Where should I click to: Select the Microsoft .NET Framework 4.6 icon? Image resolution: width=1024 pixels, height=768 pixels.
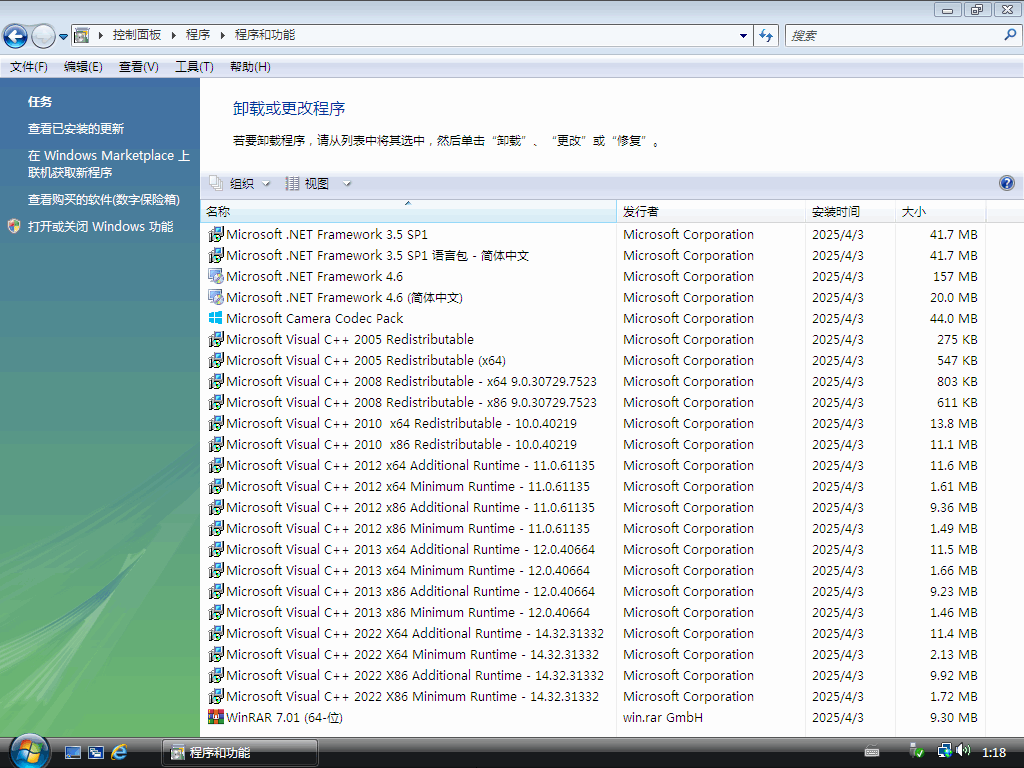[x=216, y=276]
